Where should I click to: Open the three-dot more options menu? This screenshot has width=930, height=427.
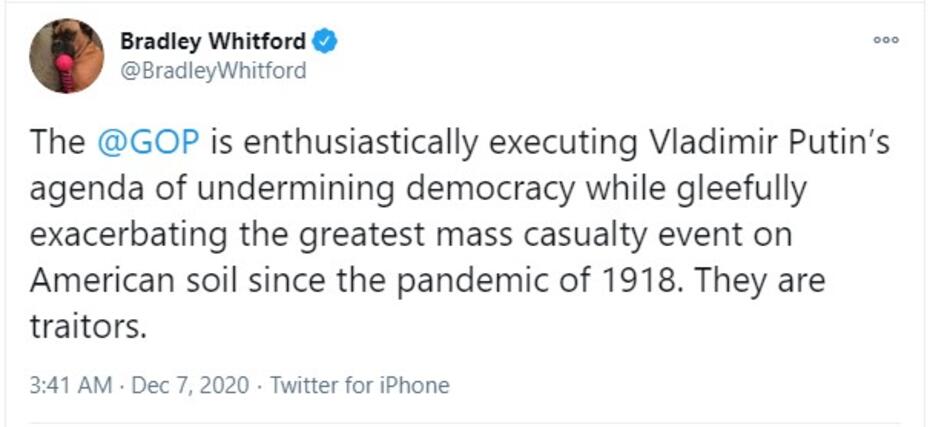coord(886,40)
